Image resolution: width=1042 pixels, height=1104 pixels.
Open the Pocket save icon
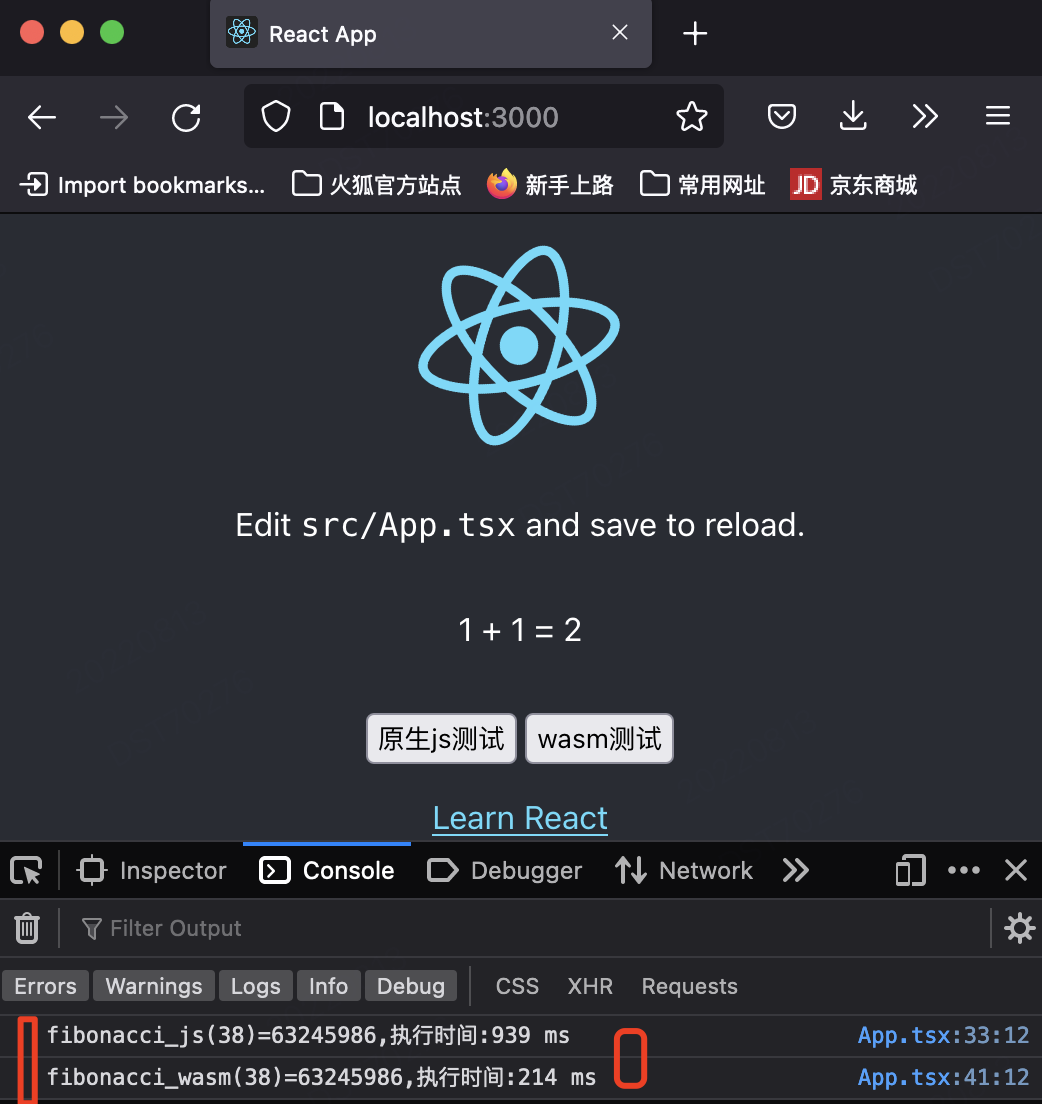[781, 118]
